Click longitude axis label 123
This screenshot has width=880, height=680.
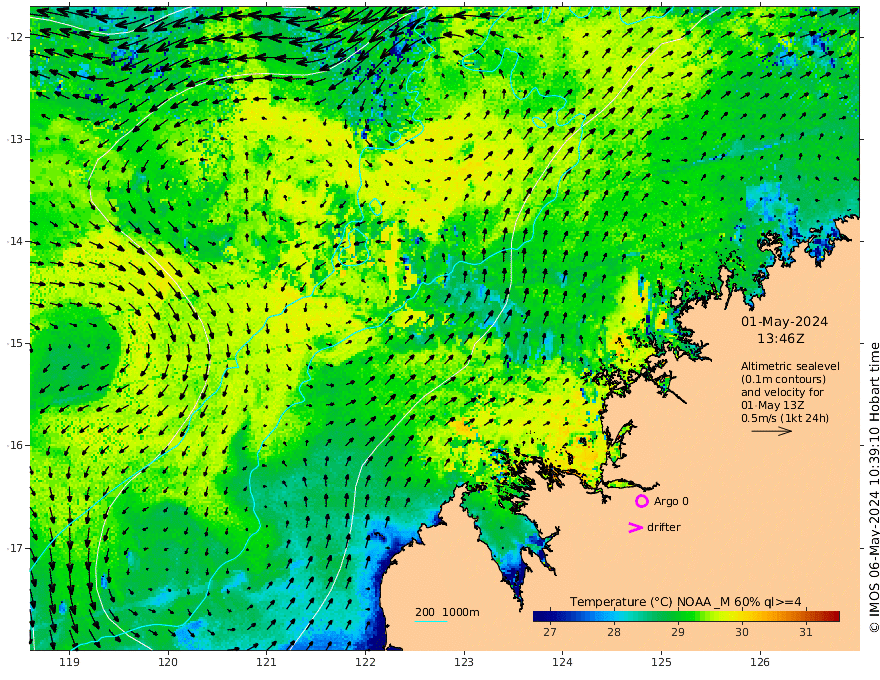coord(464,662)
